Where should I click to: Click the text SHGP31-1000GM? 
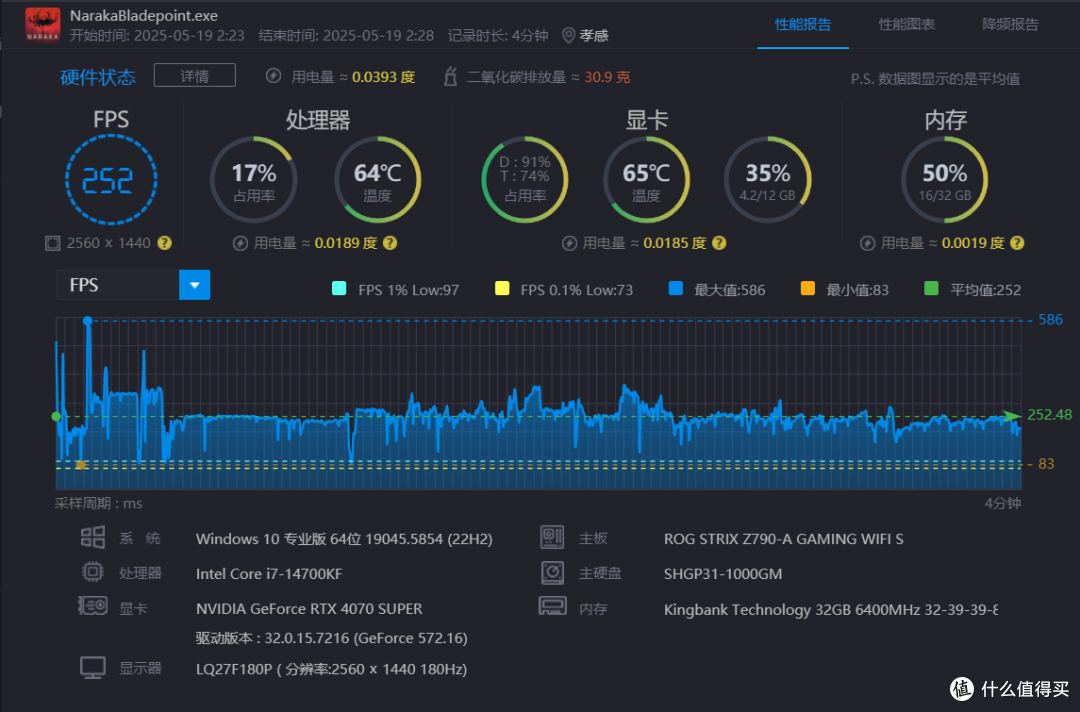click(723, 574)
